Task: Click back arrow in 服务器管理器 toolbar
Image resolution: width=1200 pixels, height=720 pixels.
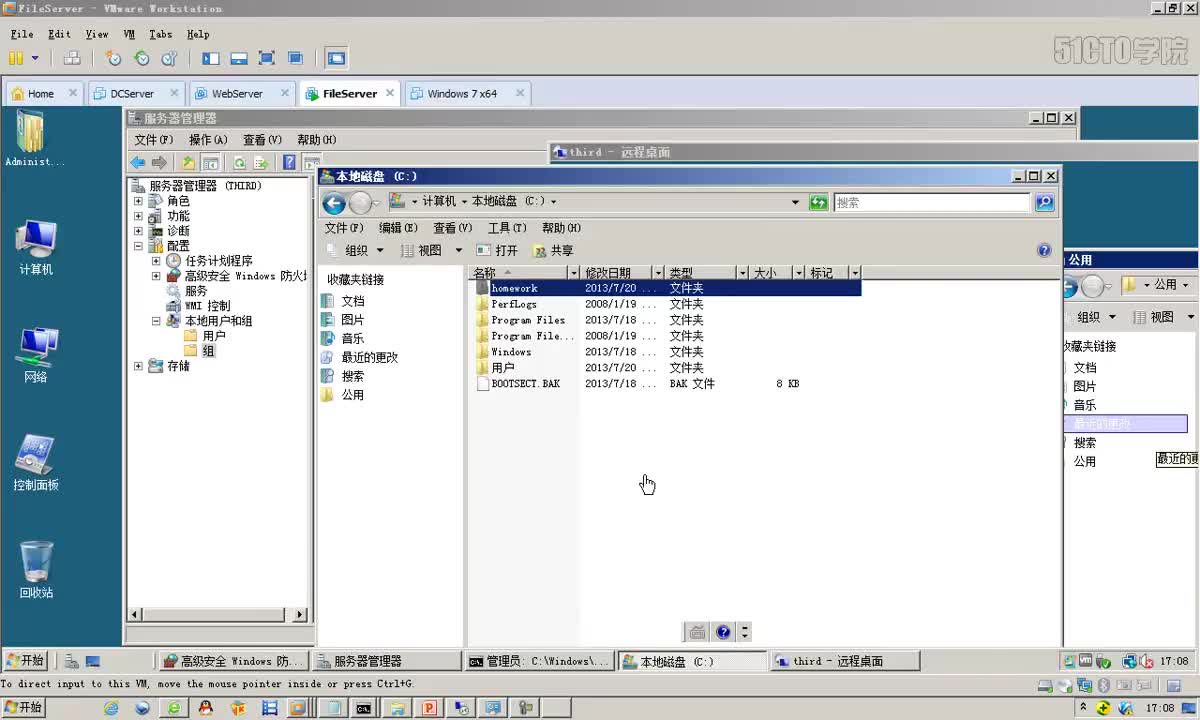Action: pyautogui.click(x=138, y=163)
